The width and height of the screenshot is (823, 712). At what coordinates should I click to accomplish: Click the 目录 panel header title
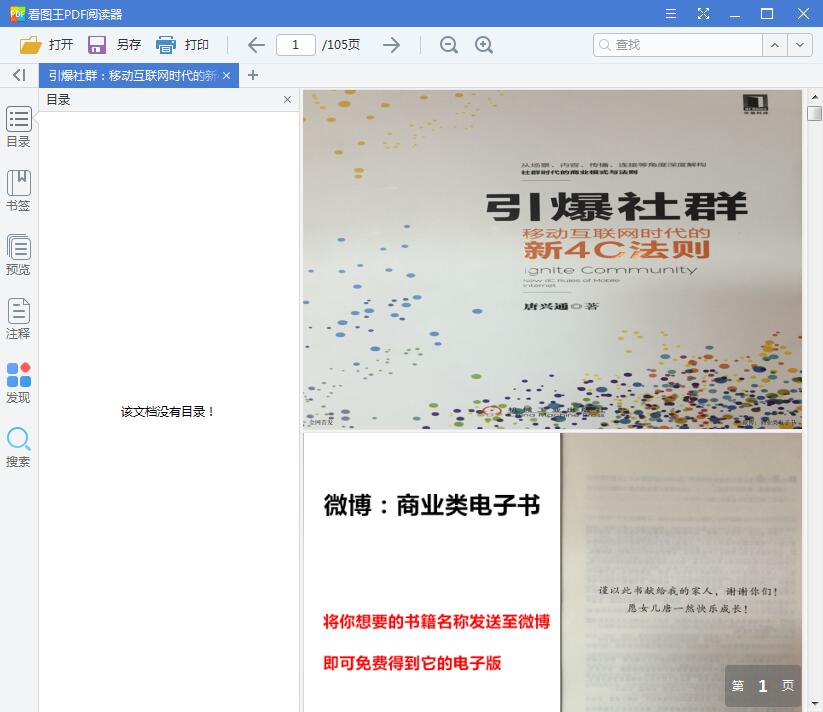point(58,100)
